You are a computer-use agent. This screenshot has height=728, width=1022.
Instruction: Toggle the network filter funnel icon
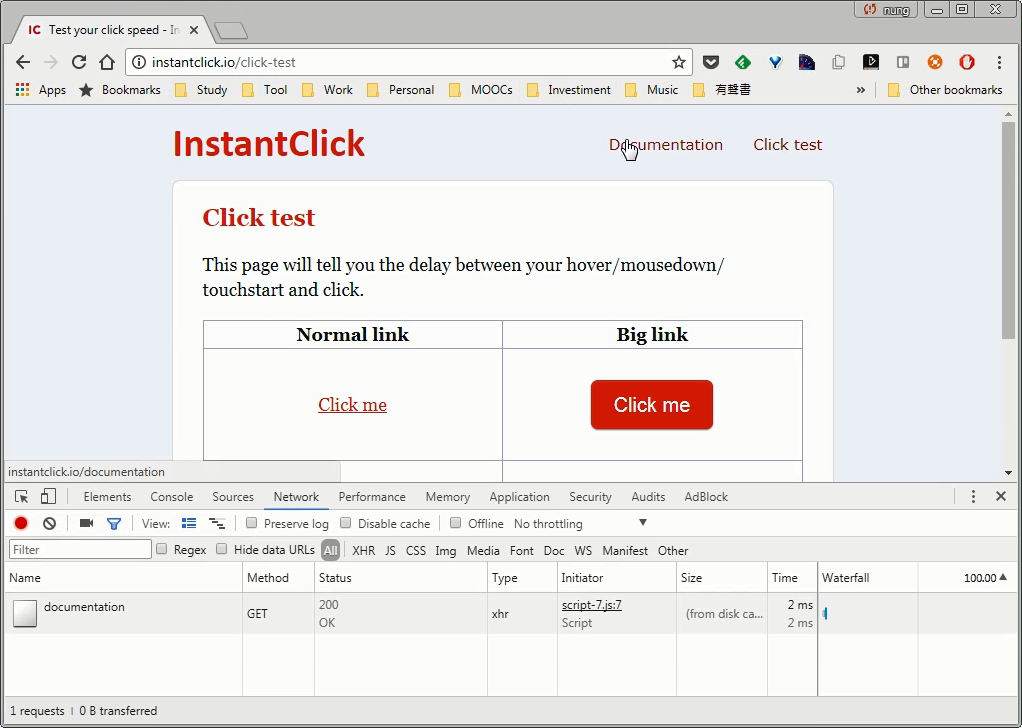click(114, 523)
